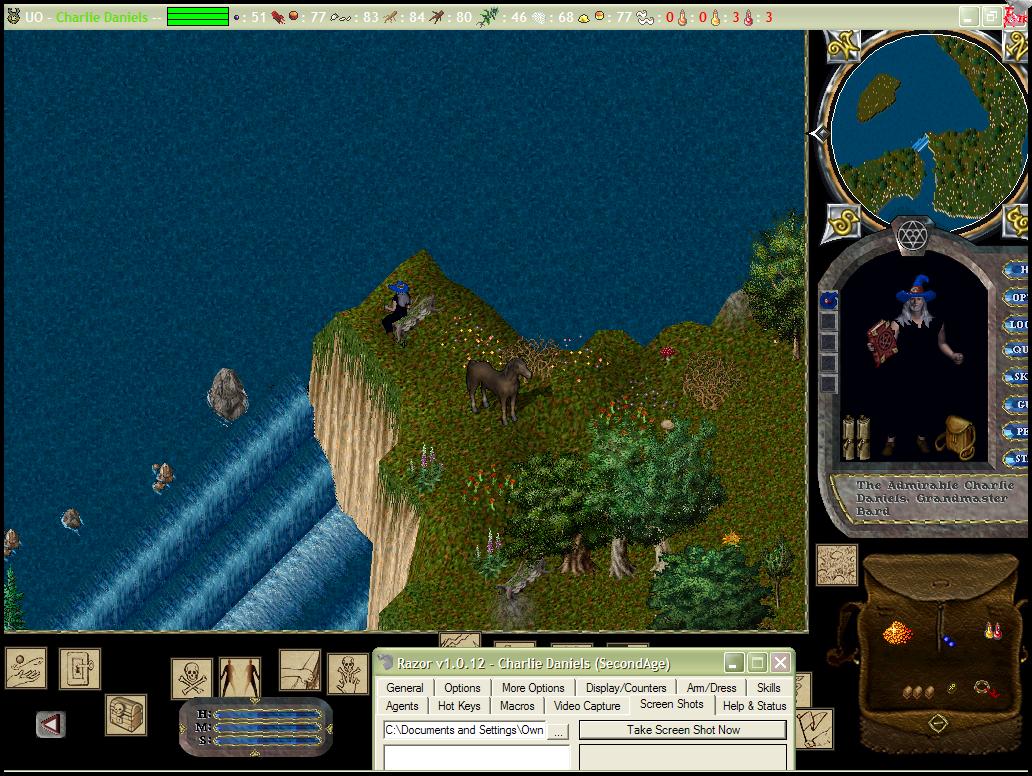
Task: Switch to the Hot Keys tab in Razor
Action: (x=459, y=706)
